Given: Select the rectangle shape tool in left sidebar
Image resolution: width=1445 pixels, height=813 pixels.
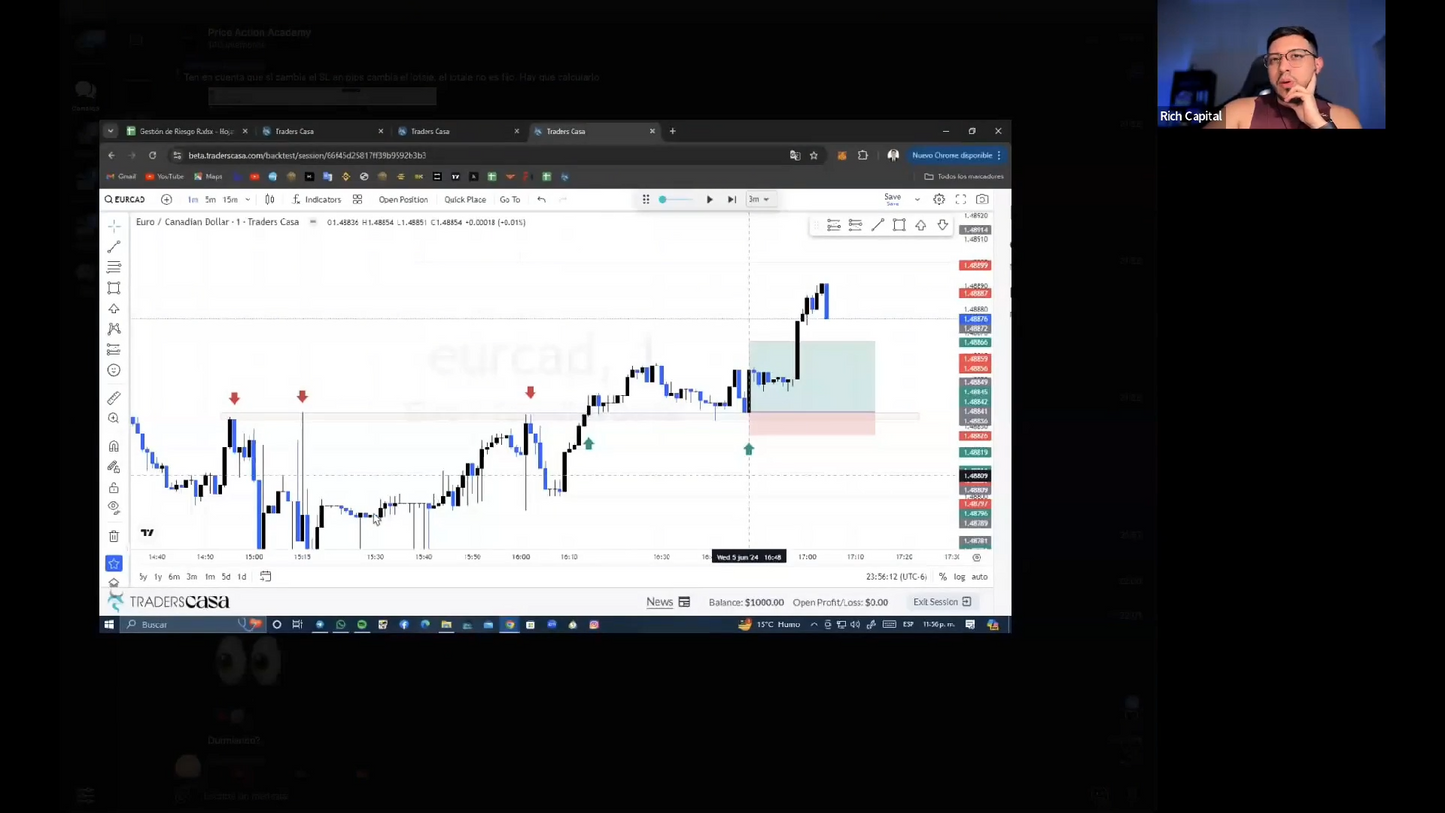Looking at the screenshot, I should tap(114, 288).
